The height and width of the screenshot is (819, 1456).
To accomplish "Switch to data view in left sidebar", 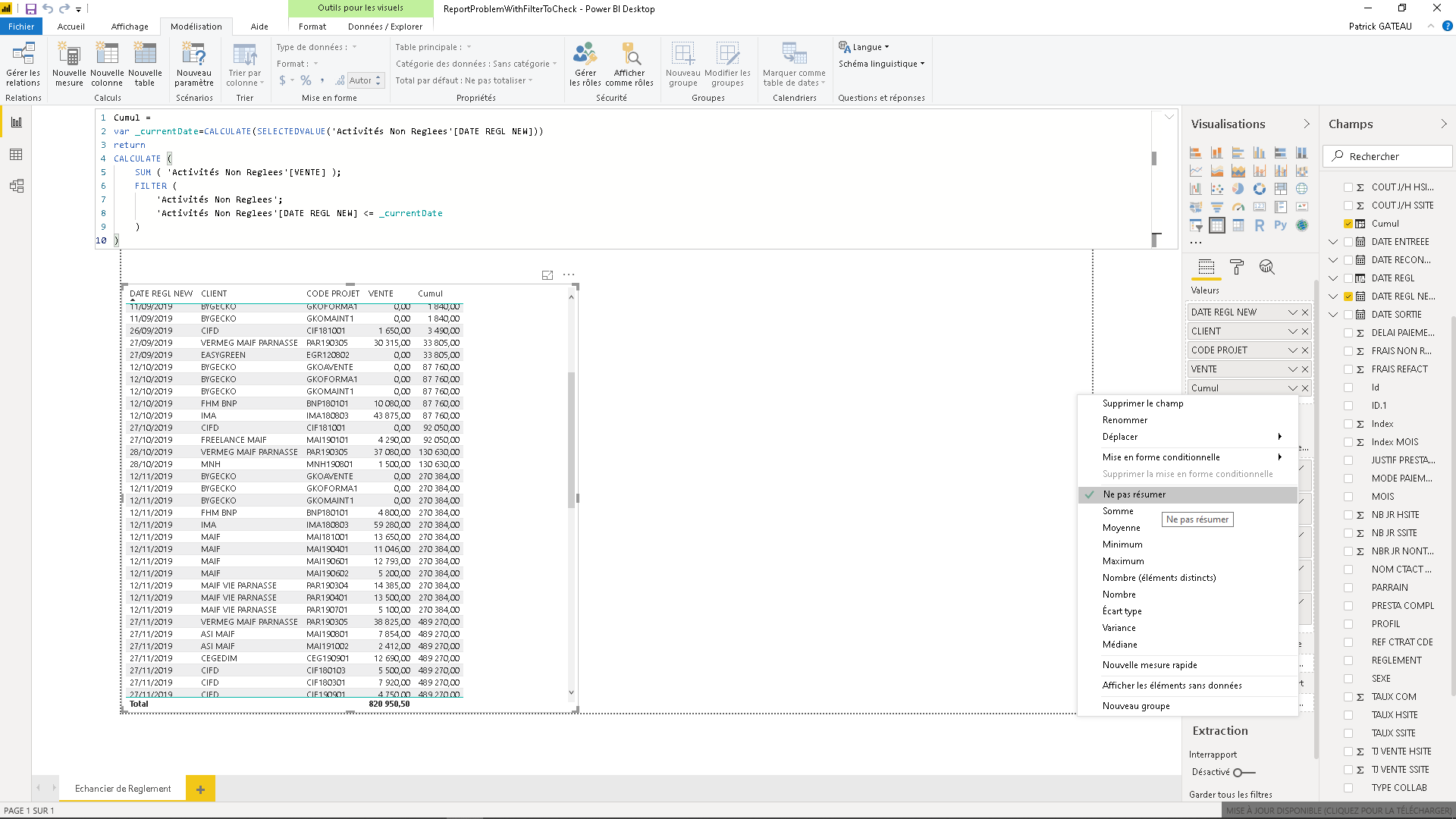I will (16, 155).
